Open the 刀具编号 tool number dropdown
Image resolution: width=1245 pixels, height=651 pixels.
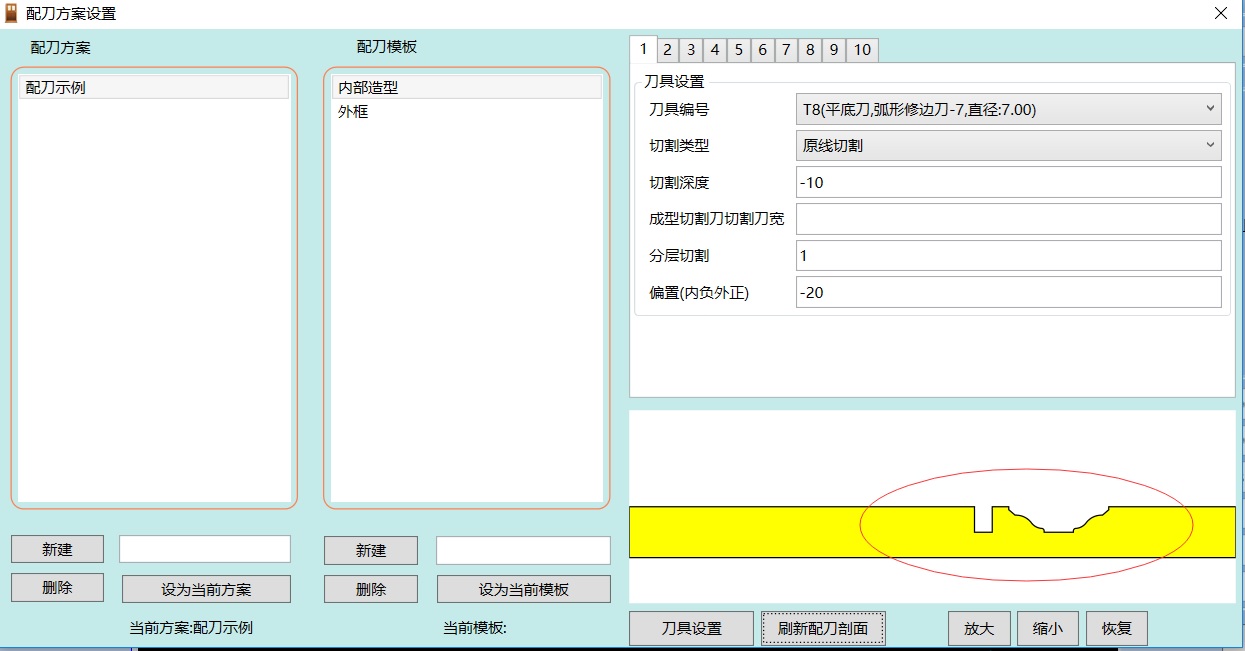point(1008,109)
